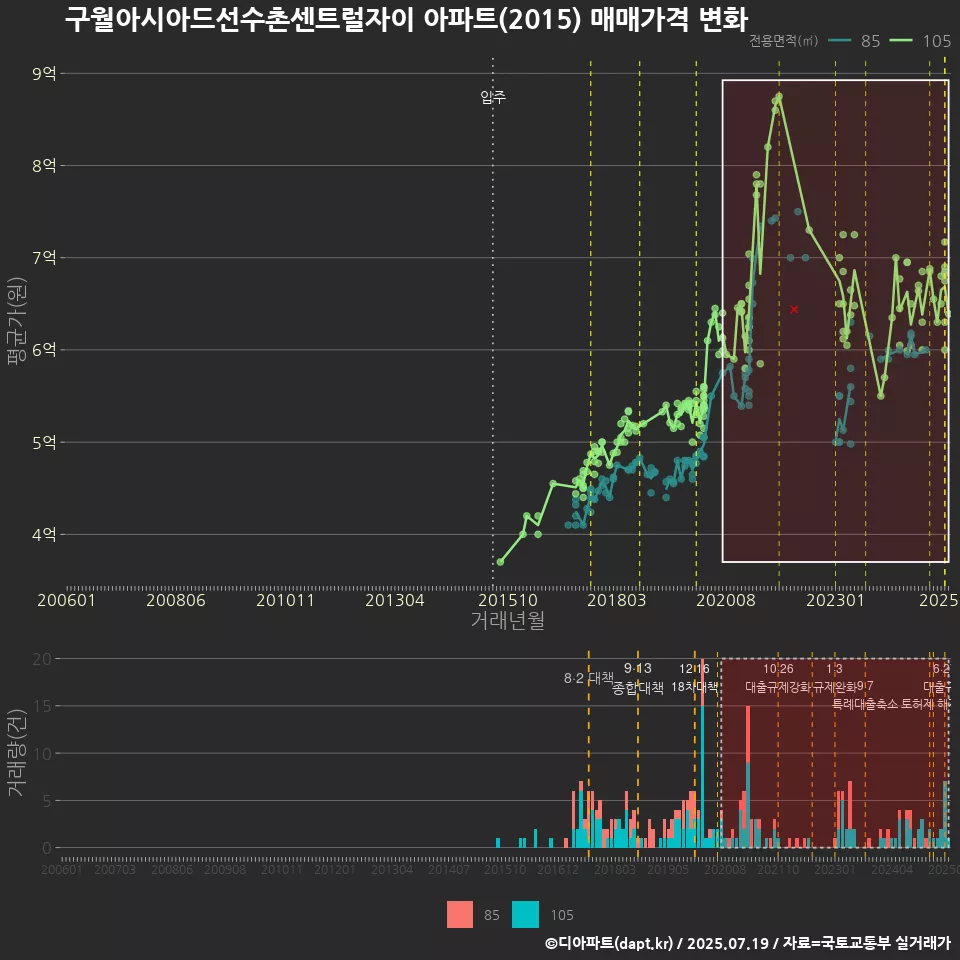Click the 20 label on volume axis

click(x=42, y=659)
